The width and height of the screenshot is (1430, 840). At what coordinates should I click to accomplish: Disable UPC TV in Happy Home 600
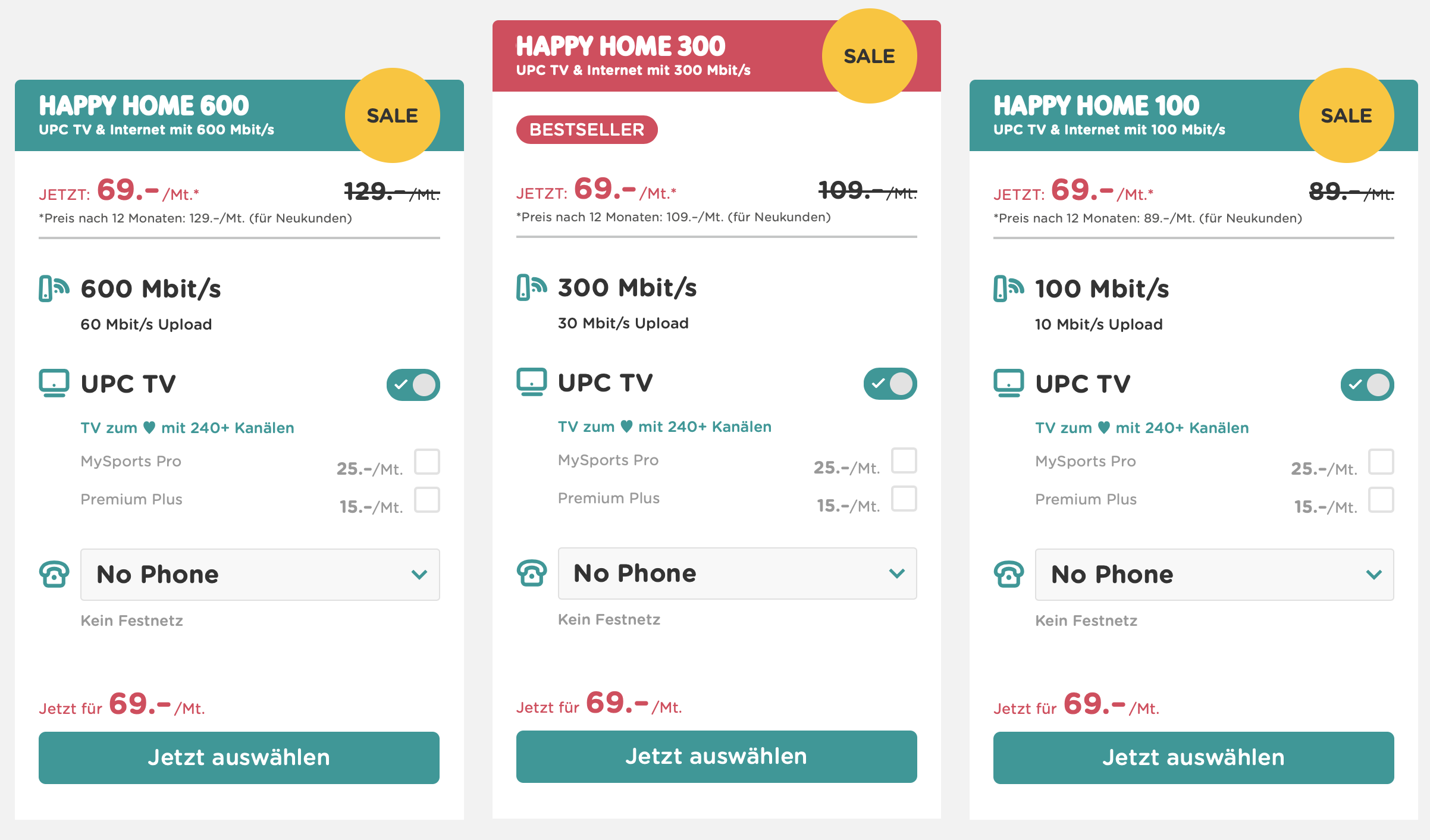(413, 384)
